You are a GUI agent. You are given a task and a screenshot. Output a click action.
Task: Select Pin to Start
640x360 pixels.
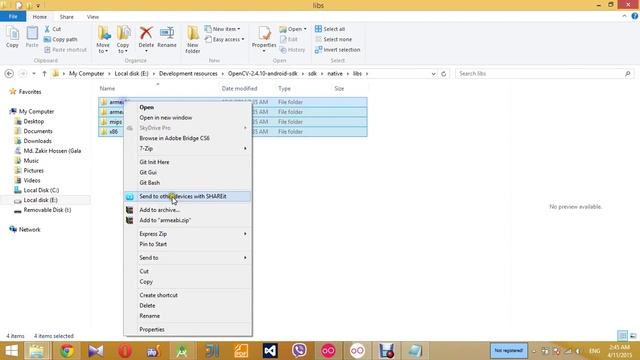click(x=153, y=244)
